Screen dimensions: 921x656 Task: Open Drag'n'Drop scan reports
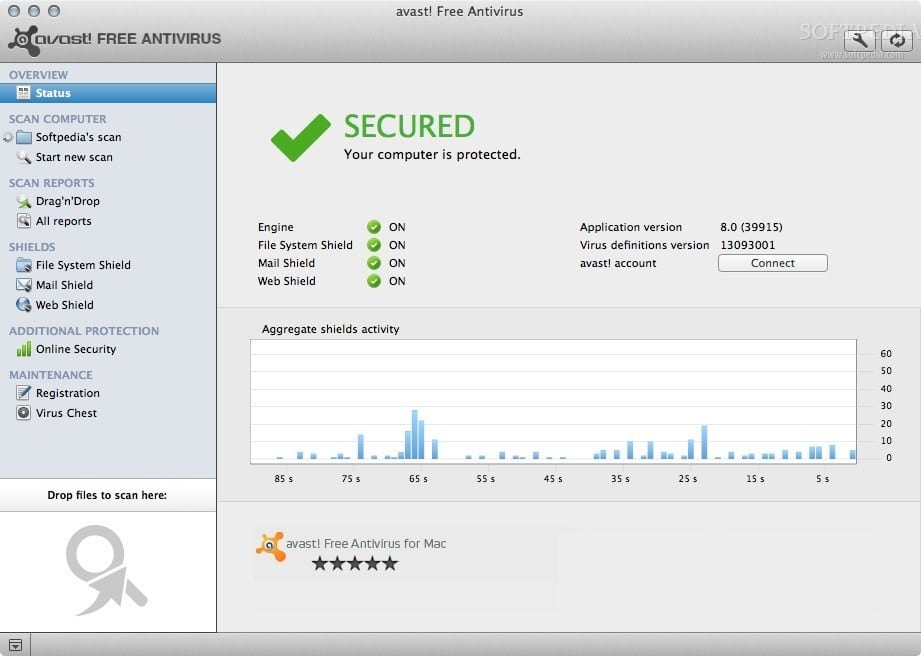coord(108,201)
